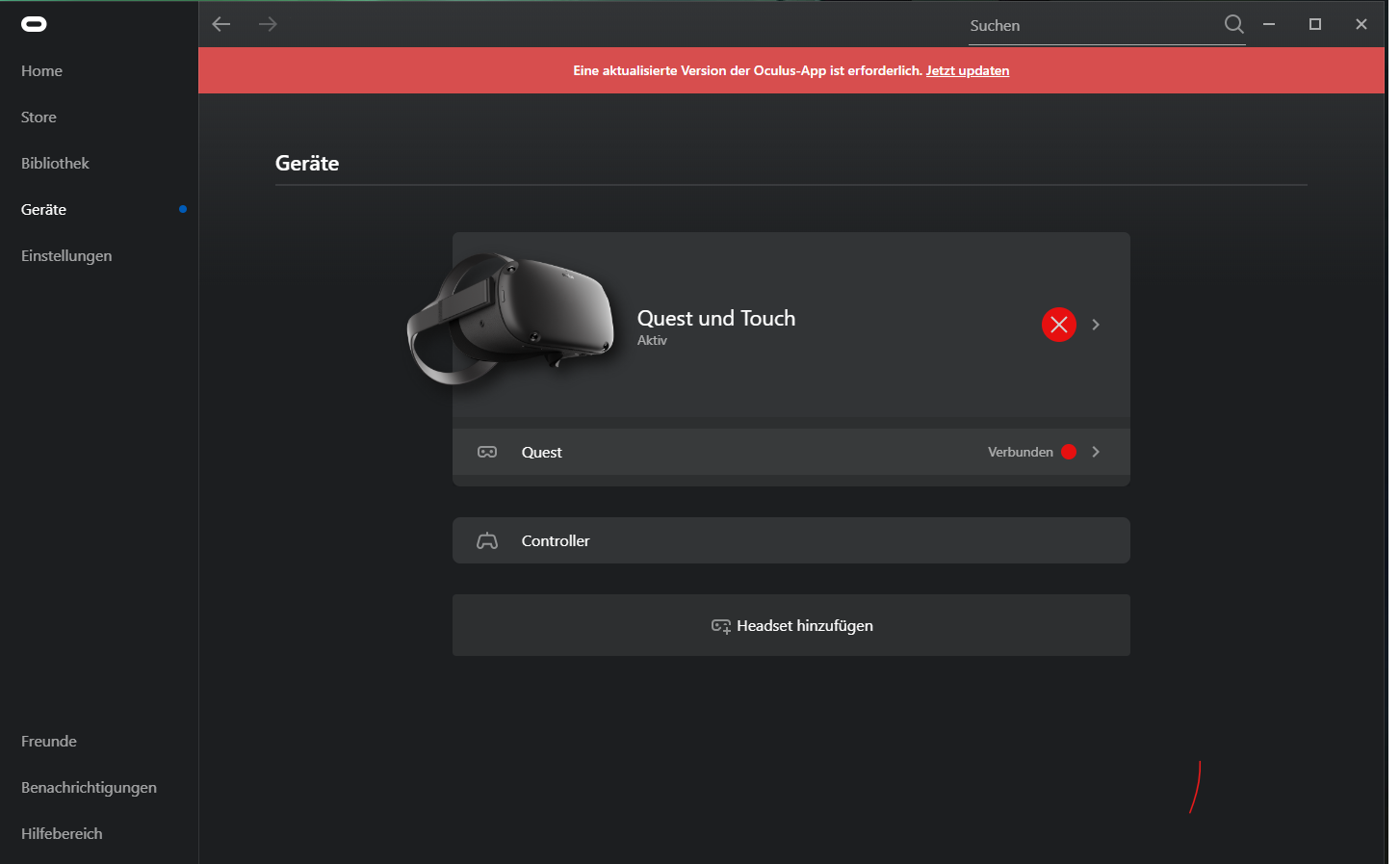Screen dimensions: 1400x864
Task: Select Geräte in the sidebar
Action: [x=43, y=209]
